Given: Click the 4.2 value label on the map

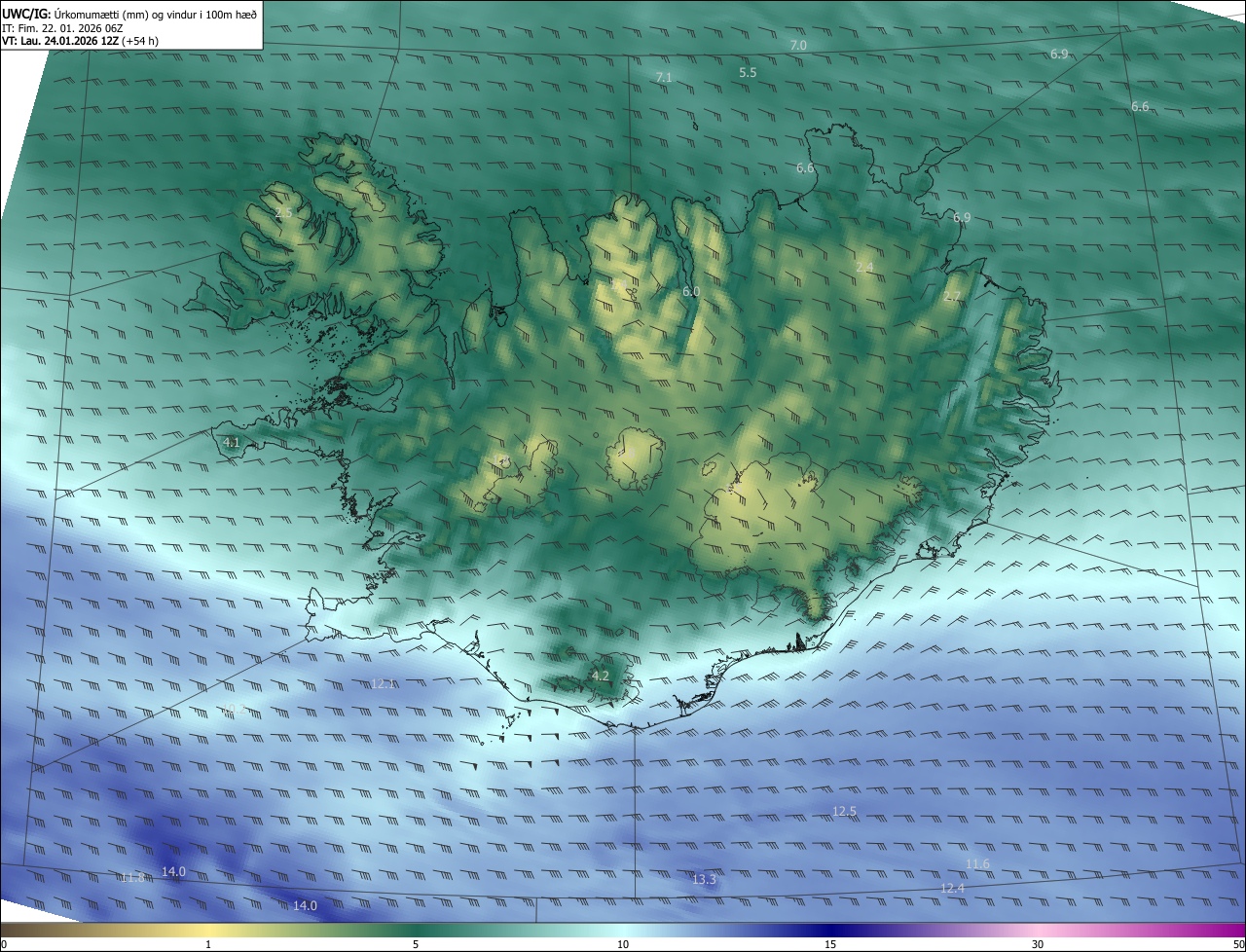Looking at the screenshot, I should pyautogui.click(x=601, y=677).
